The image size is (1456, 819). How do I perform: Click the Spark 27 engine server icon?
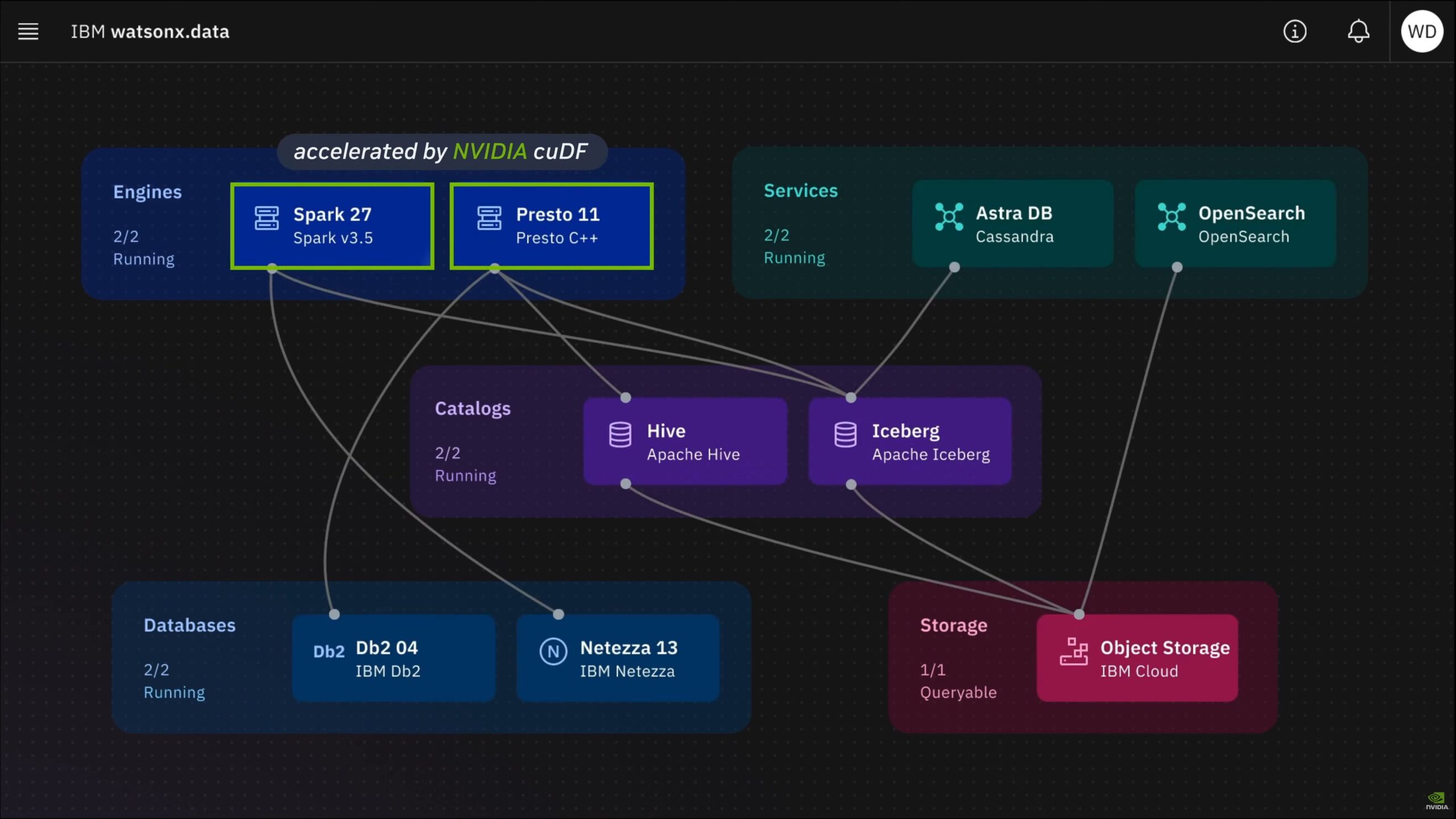(x=266, y=218)
